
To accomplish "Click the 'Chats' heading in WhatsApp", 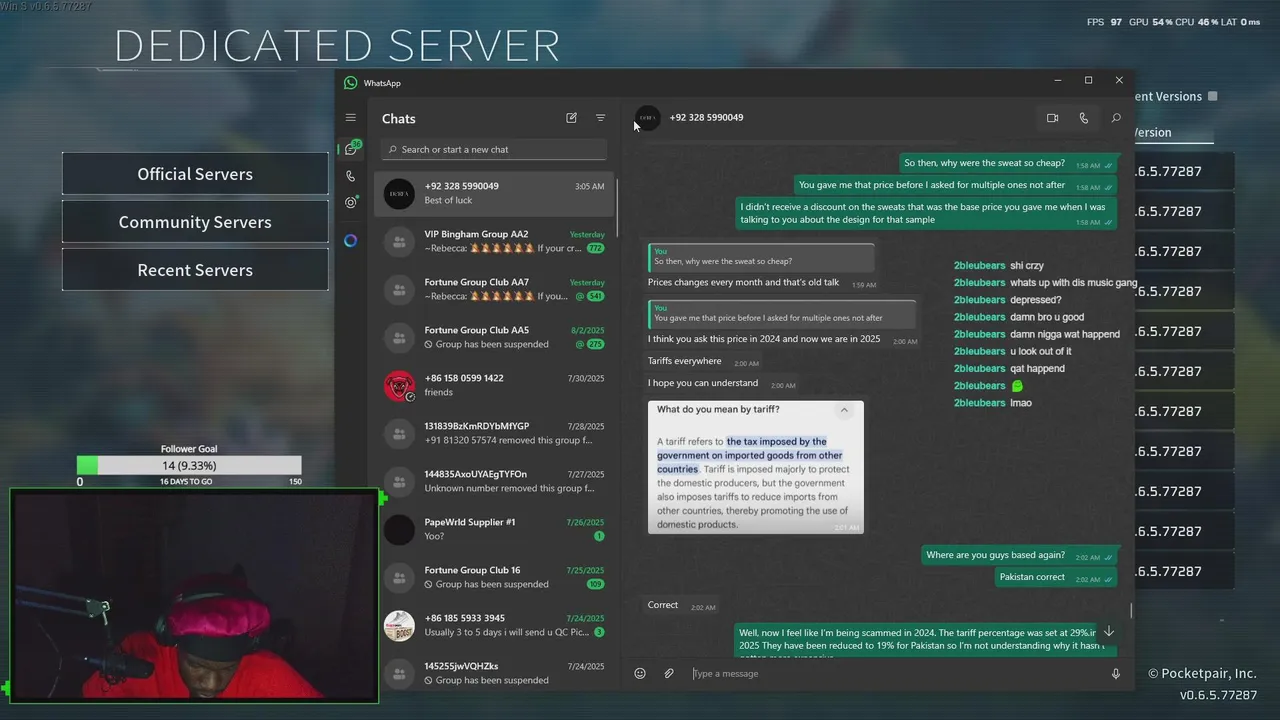I will click(398, 119).
